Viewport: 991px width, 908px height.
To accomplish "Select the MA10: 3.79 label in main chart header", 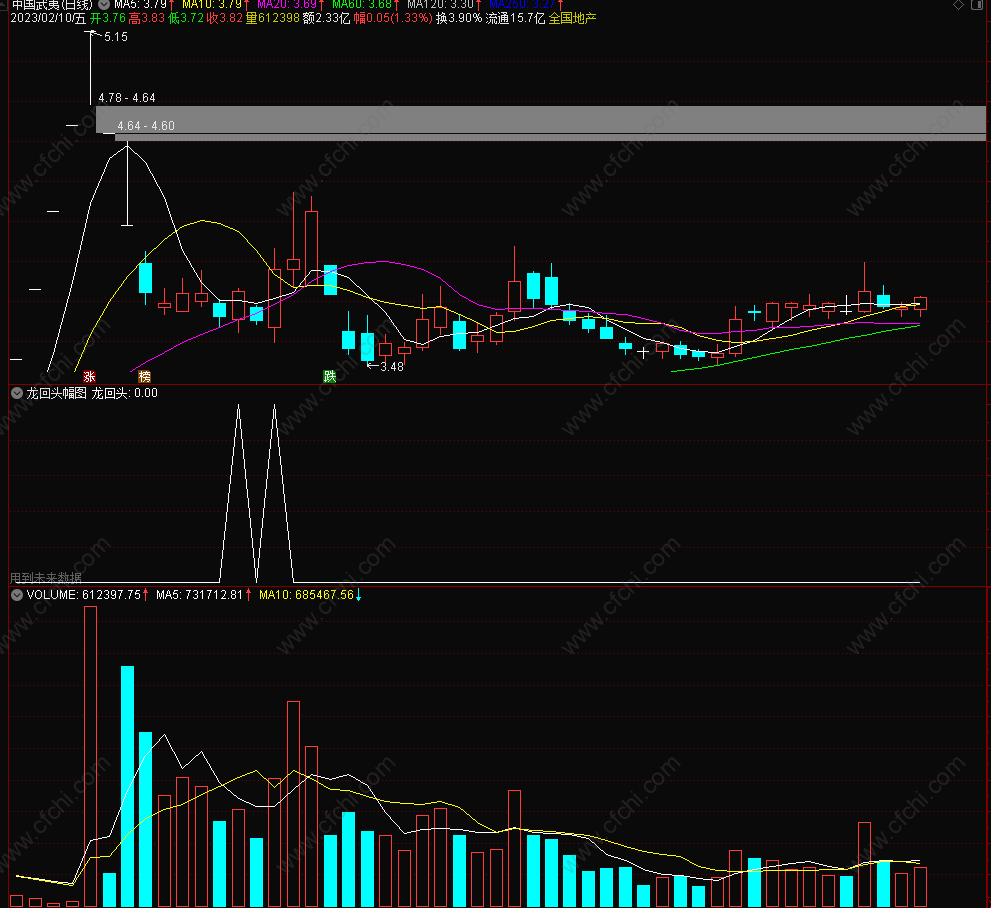I will 212,4.
